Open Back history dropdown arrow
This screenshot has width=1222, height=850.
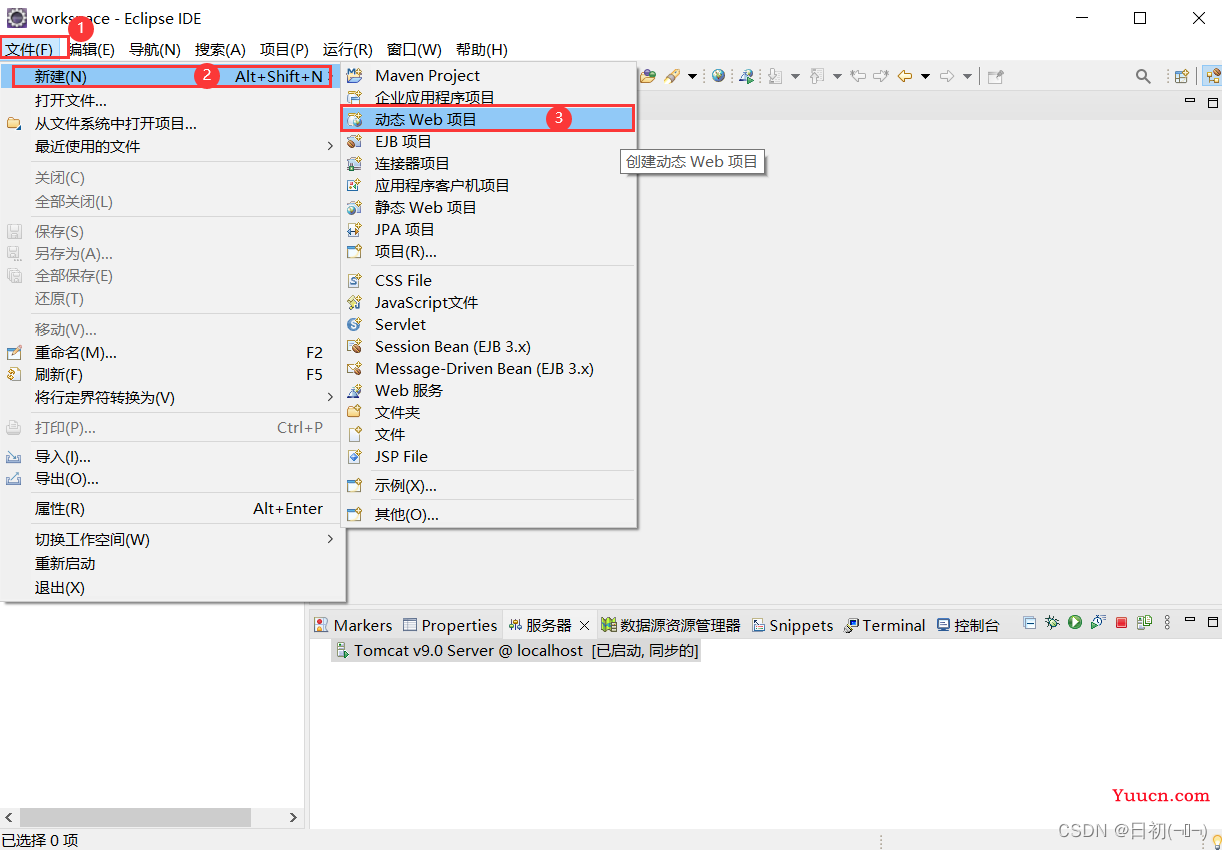coord(925,76)
